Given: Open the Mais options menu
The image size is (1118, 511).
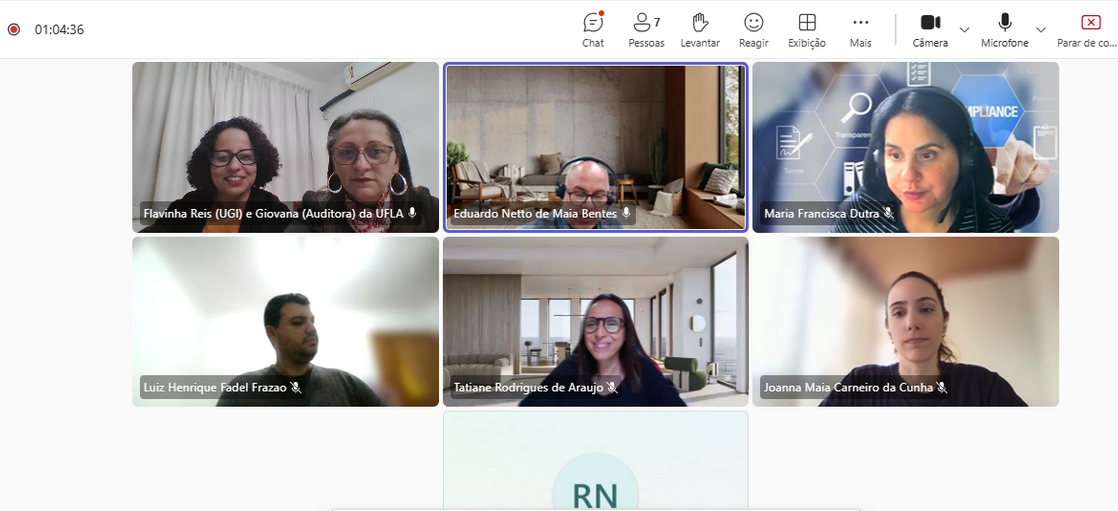Looking at the screenshot, I should [860, 29].
